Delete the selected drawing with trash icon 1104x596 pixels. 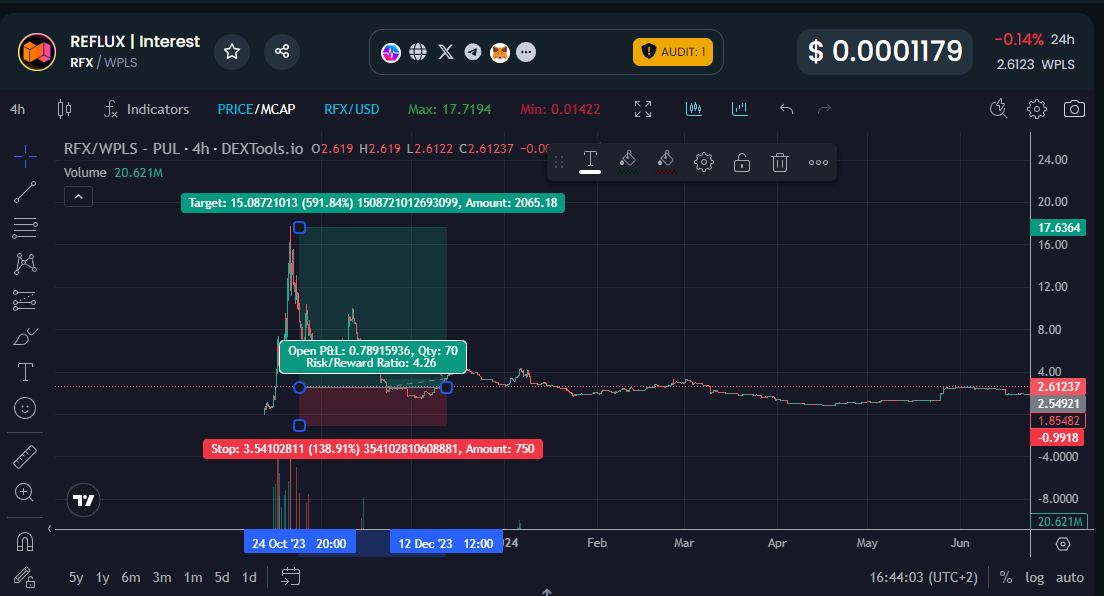[x=779, y=162]
